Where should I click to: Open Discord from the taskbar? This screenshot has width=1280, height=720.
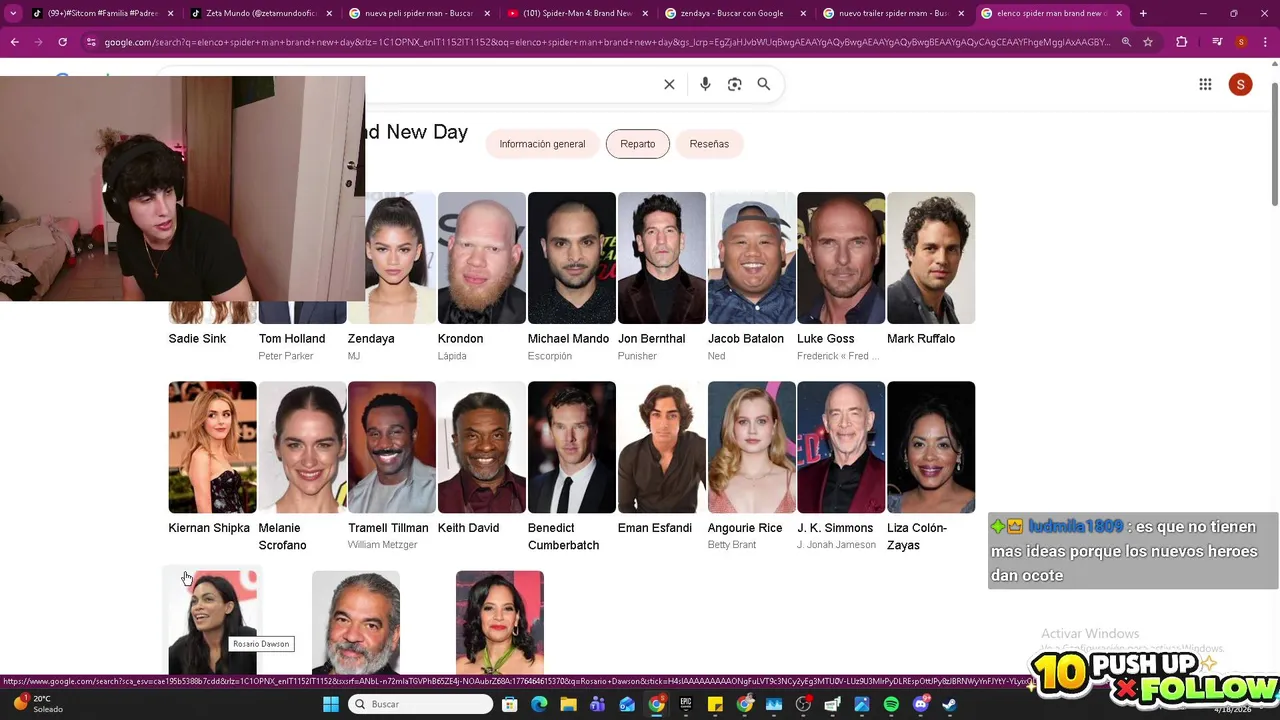click(920, 704)
